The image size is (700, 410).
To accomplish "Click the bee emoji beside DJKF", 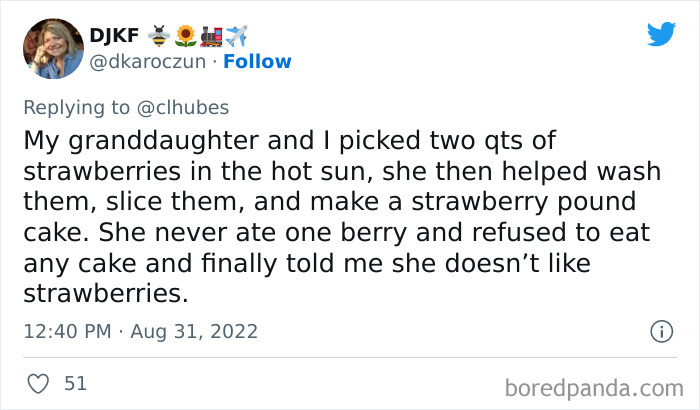I will pos(159,35).
